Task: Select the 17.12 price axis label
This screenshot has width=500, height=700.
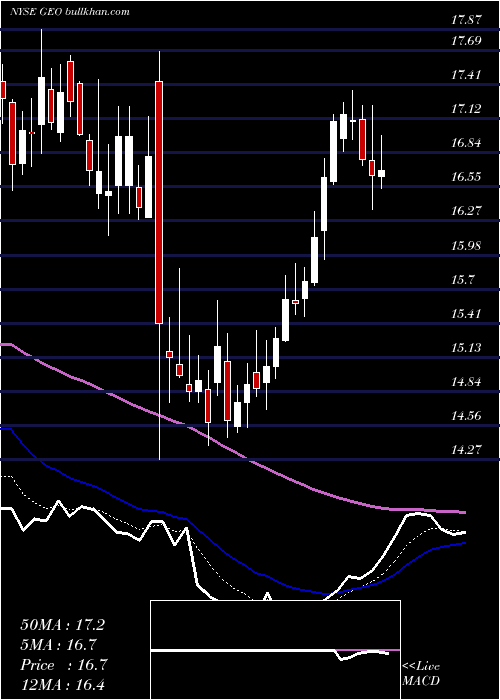Action: click(x=466, y=108)
